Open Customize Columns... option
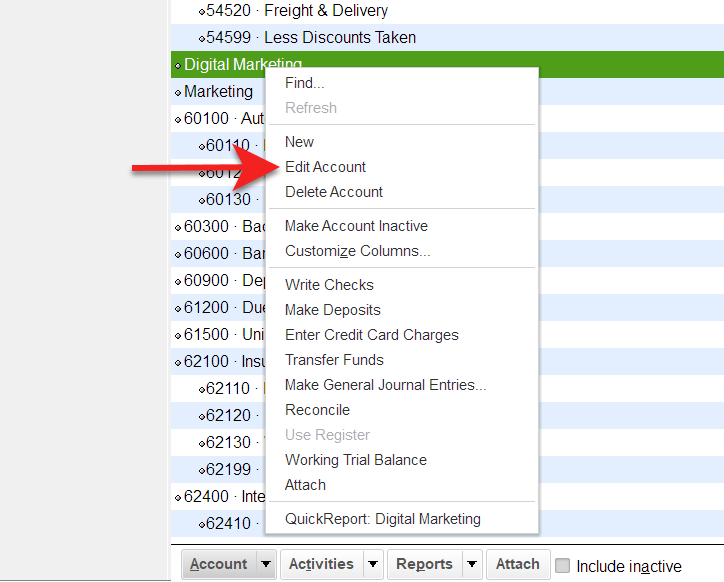The image size is (724, 582). point(357,251)
